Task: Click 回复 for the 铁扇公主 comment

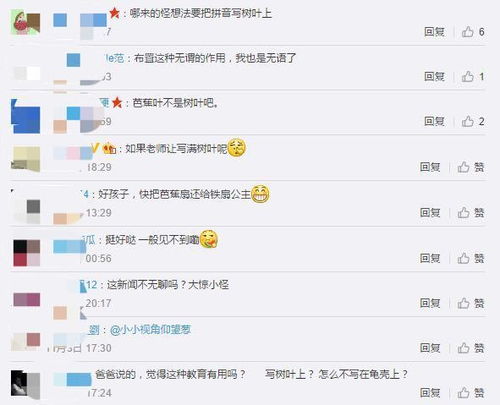Action: tap(430, 212)
